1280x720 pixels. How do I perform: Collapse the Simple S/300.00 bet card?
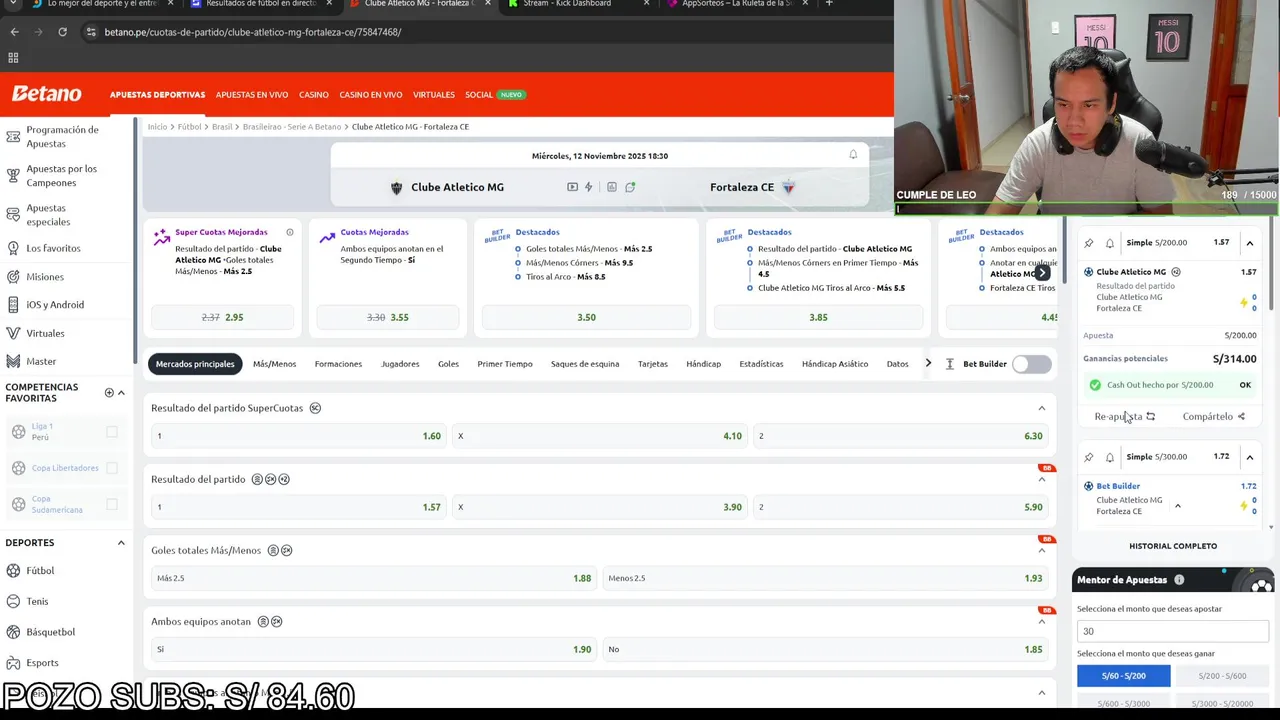pos(1249,457)
